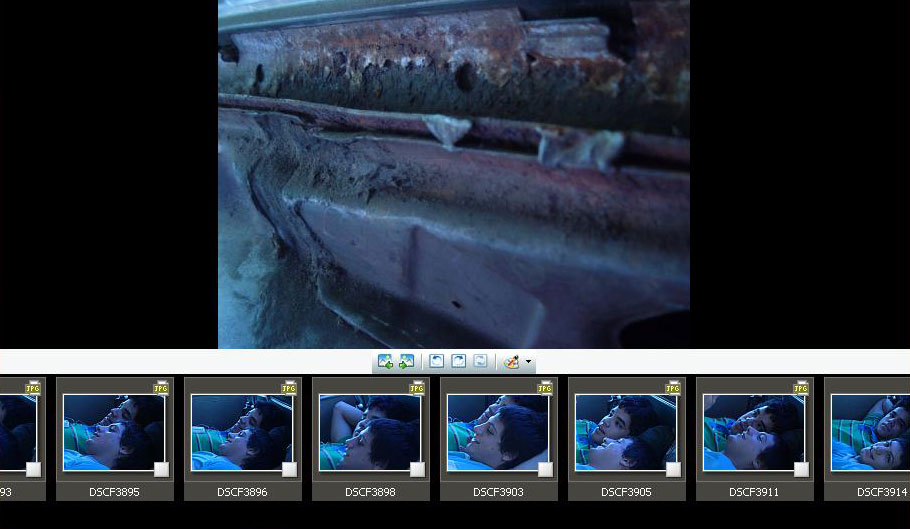
Task: Click the file name DSCF3896
Action: coord(242,492)
